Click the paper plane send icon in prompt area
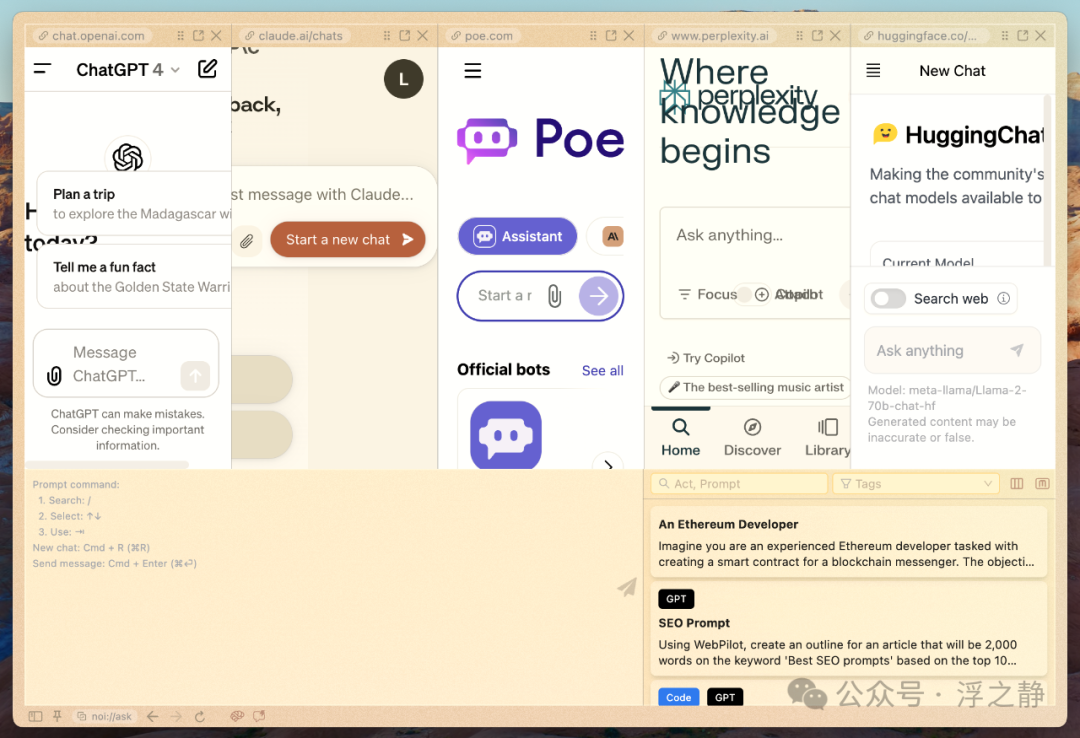The width and height of the screenshot is (1080, 738). [x=627, y=587]
